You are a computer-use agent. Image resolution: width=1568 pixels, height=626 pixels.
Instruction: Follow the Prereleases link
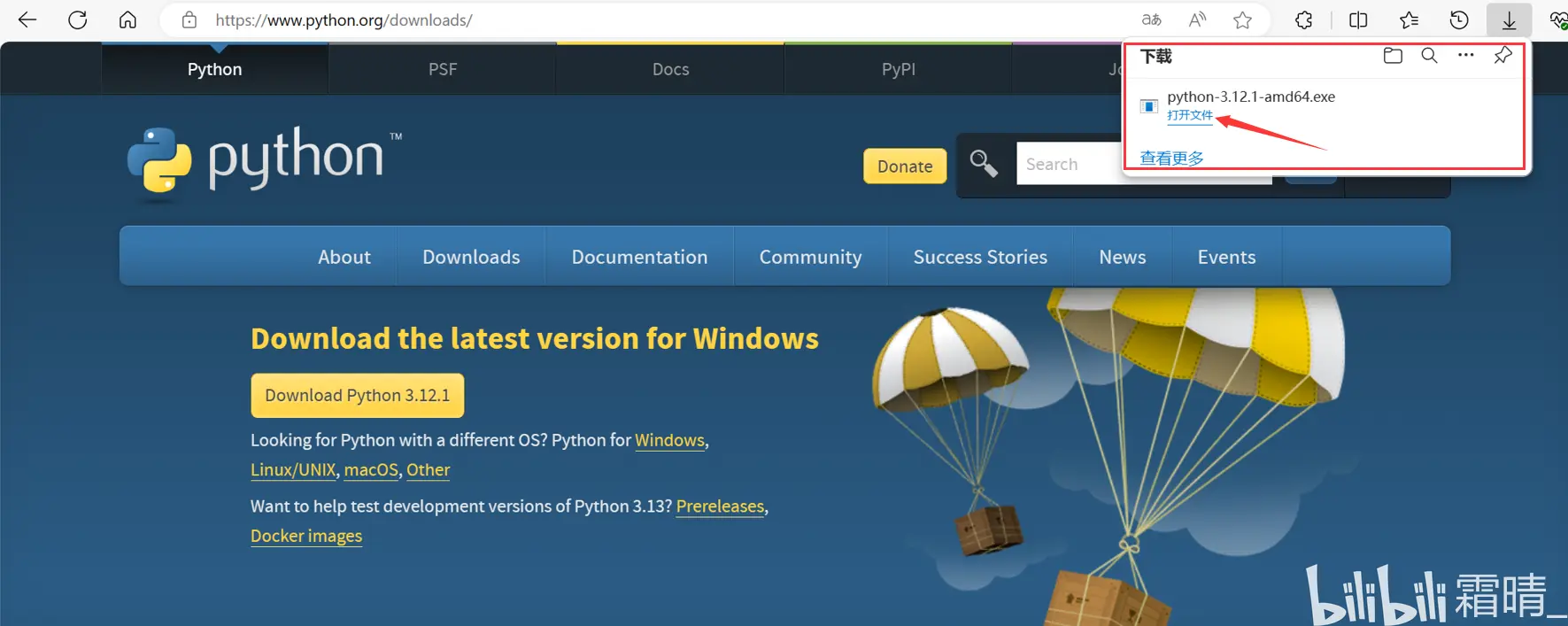tap(720, 506)
